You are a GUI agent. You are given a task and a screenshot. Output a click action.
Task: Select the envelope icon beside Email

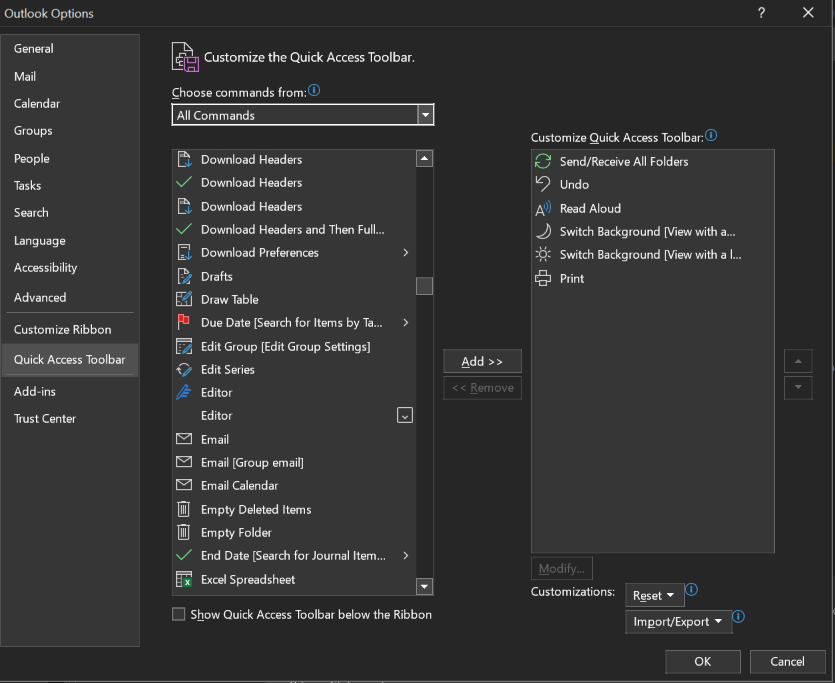pyautogui.click(x=184, y=439)
